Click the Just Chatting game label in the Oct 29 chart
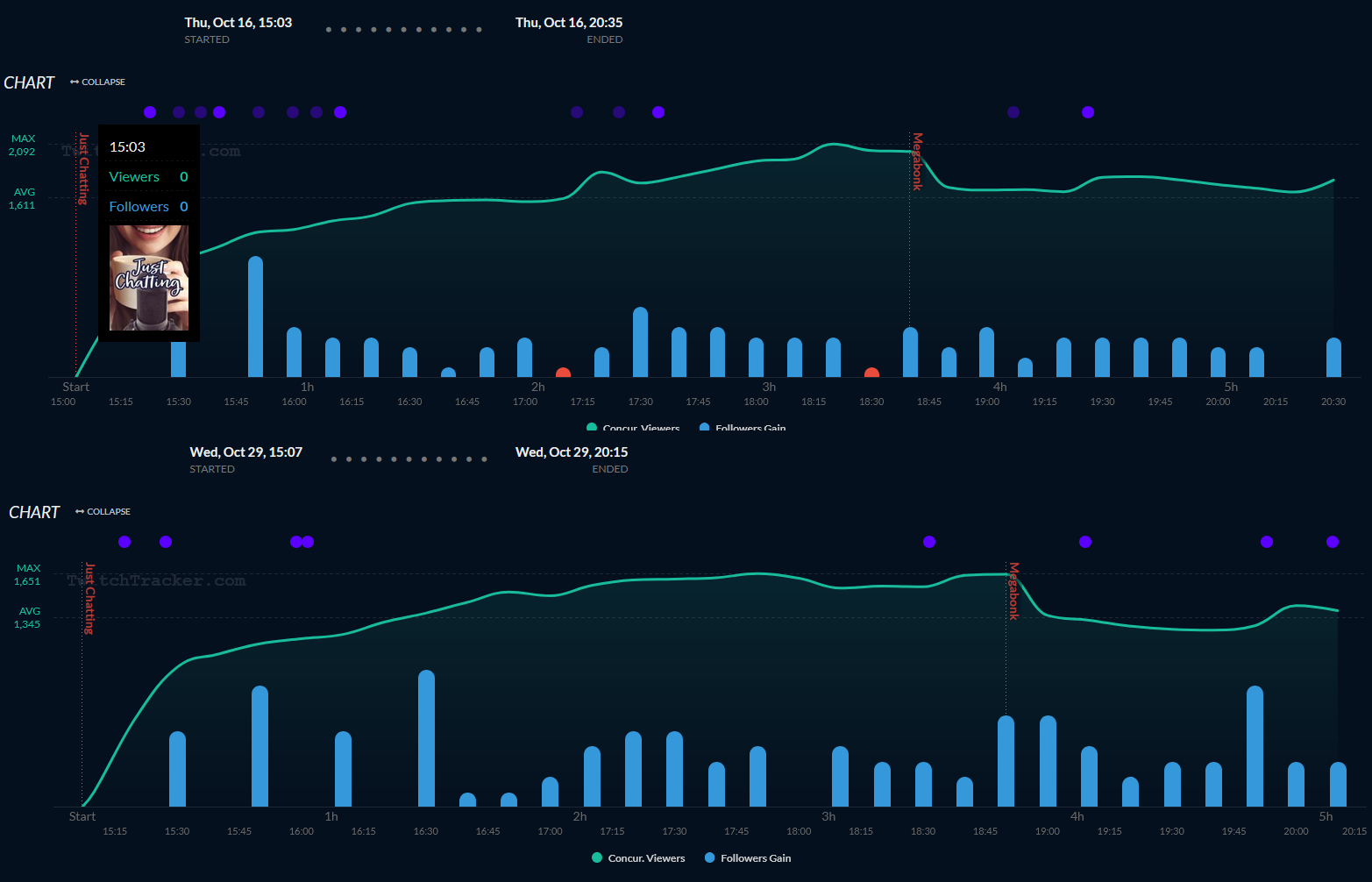This screenshot has height=882, width=1372. (89, 598)
